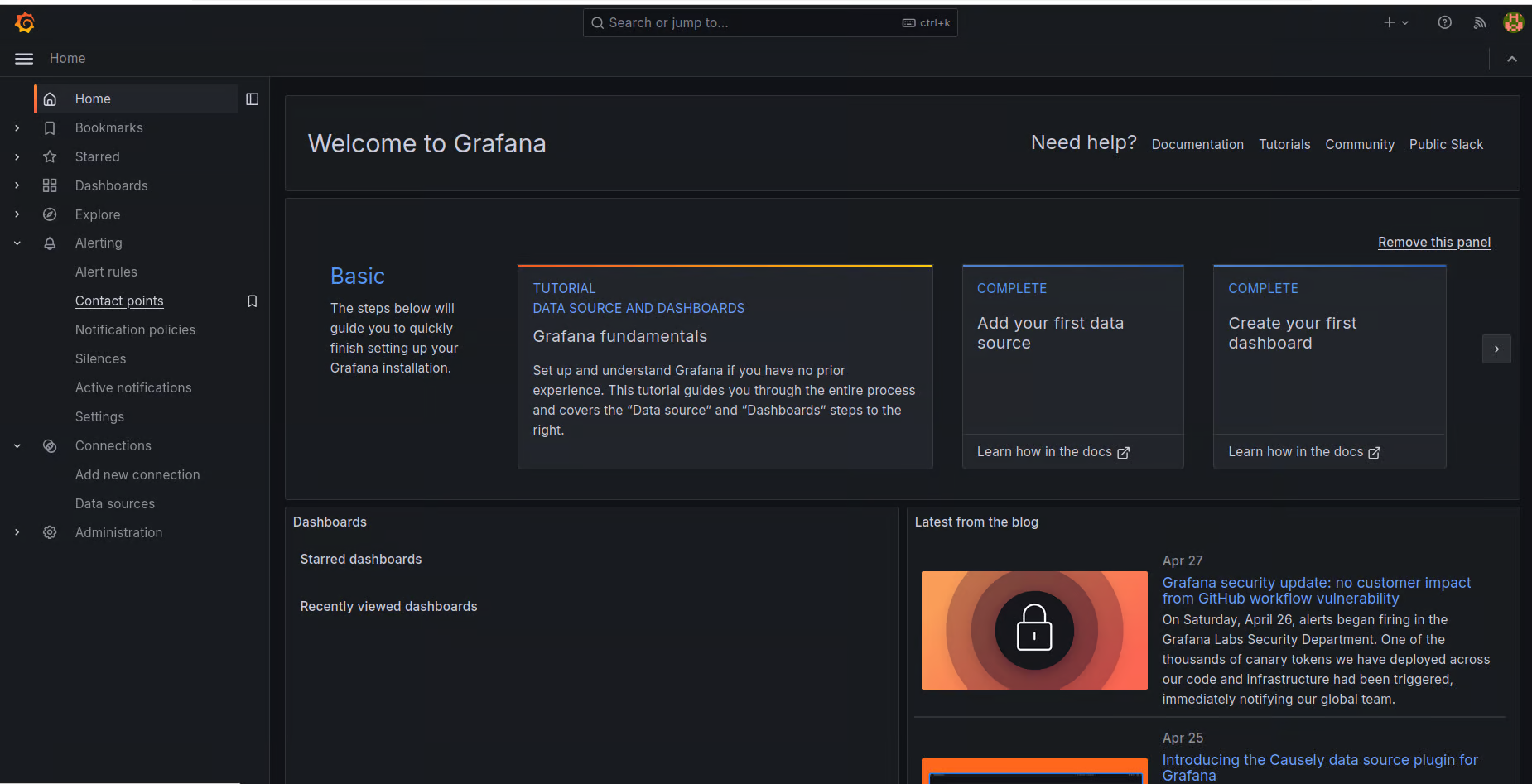Open the Causely data source plugin post
The width and height of the screenshot is (1532, 784).
(x=1320, y=767)
